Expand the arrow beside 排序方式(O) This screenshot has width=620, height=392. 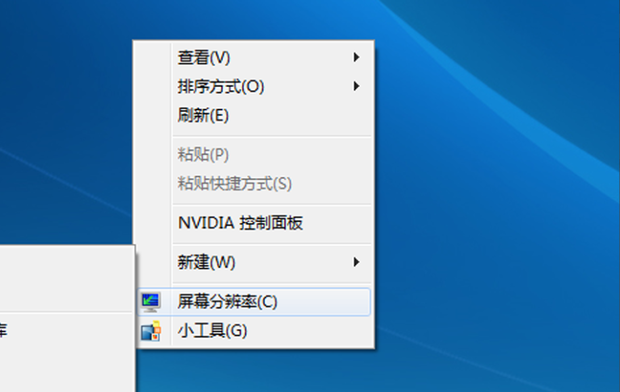pos(356,86)
